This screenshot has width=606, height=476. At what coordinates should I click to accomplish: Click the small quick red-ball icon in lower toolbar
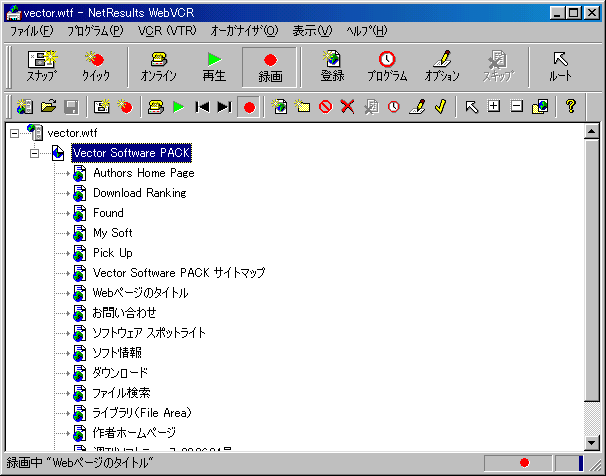(x=125, y=106)
